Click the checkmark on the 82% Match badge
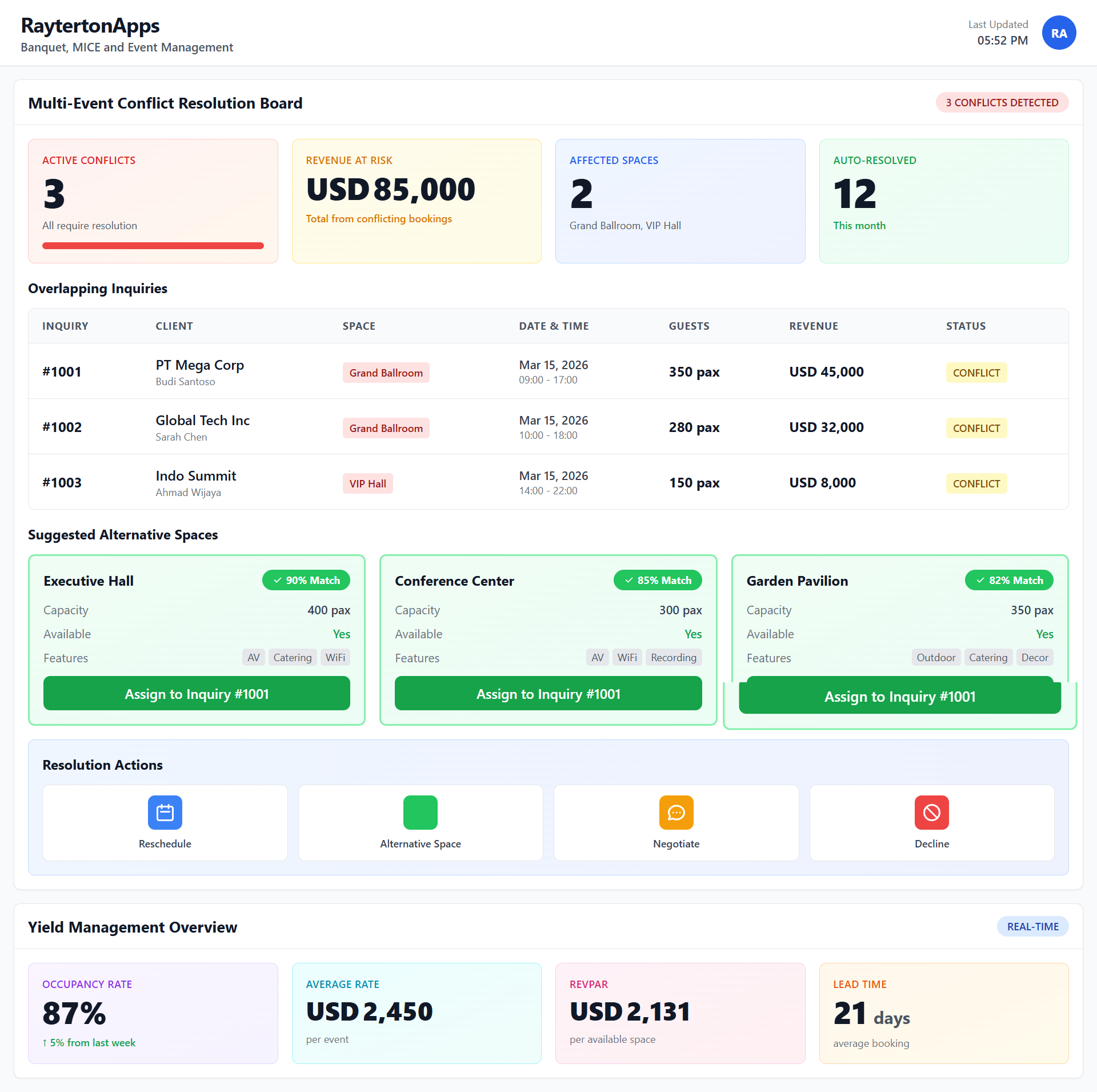Image resolution: width=1097 pixels, height=1092 pixels. coord(981,579)
